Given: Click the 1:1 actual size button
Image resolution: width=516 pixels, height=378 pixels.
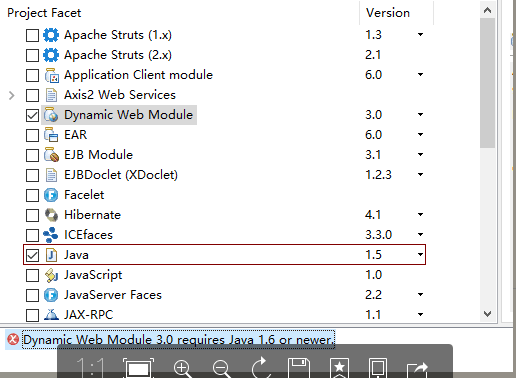Looking at the screenshot, I should pos(90,368).
